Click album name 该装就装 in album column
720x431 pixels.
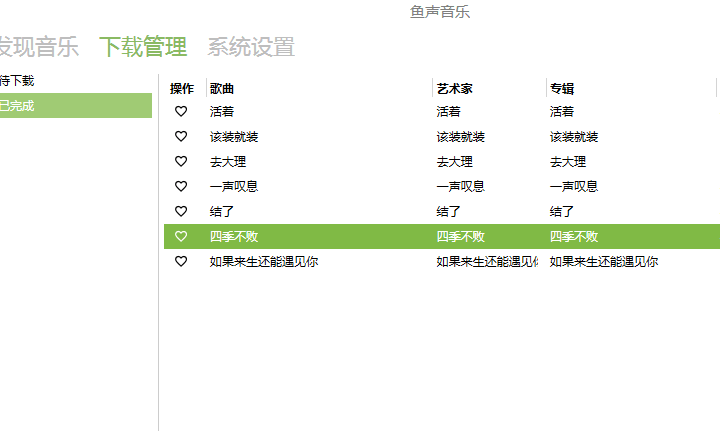click(573, 137)
